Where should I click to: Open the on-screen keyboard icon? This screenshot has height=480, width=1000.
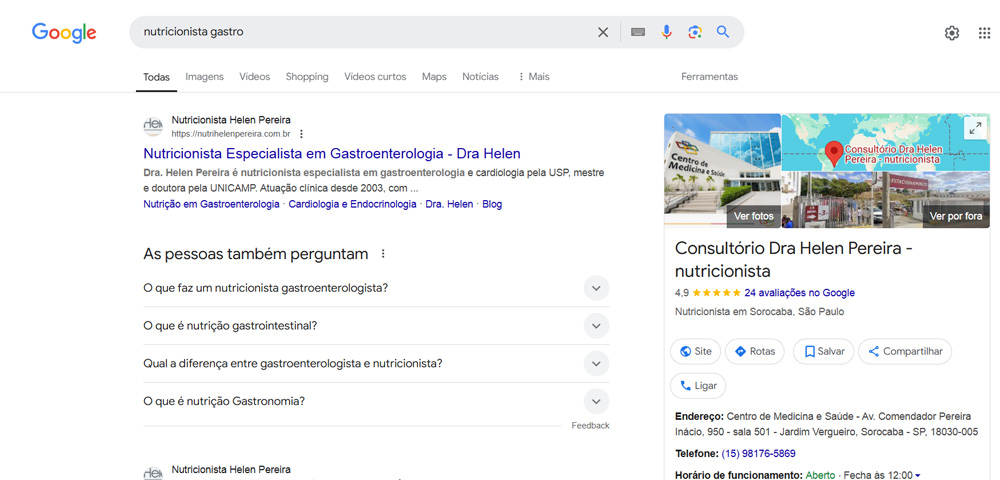coord(638,32)
